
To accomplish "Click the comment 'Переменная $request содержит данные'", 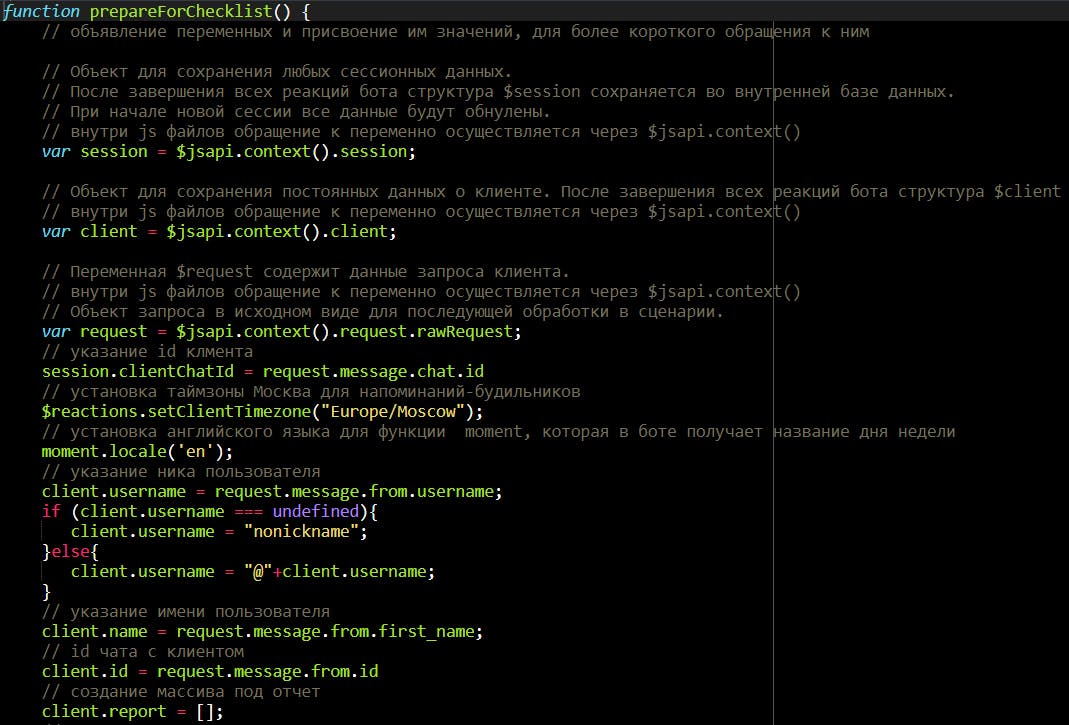I will [x=305, y=271].
